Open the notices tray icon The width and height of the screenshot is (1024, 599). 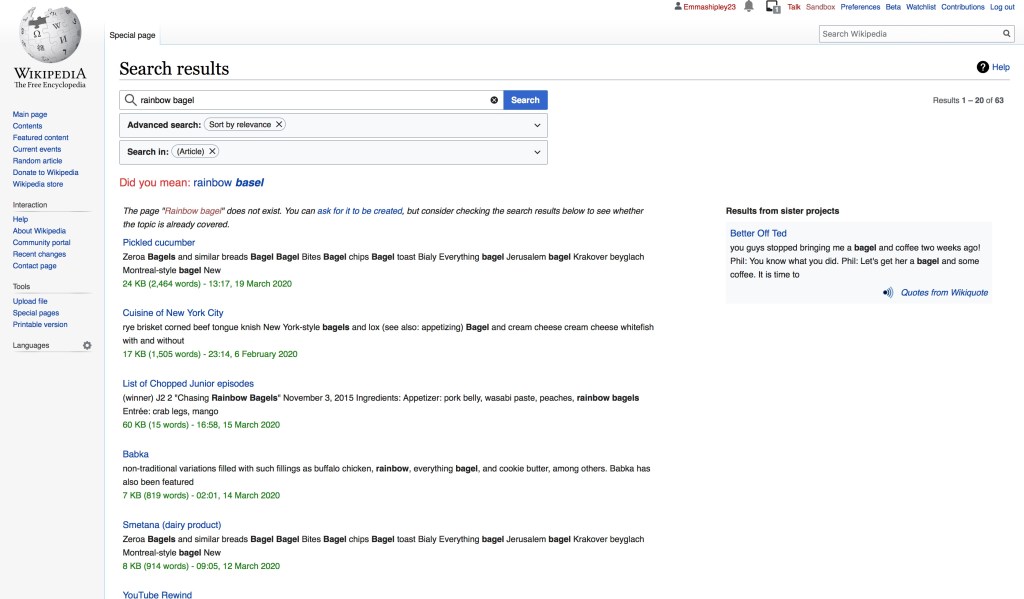[x=772, y=7]
